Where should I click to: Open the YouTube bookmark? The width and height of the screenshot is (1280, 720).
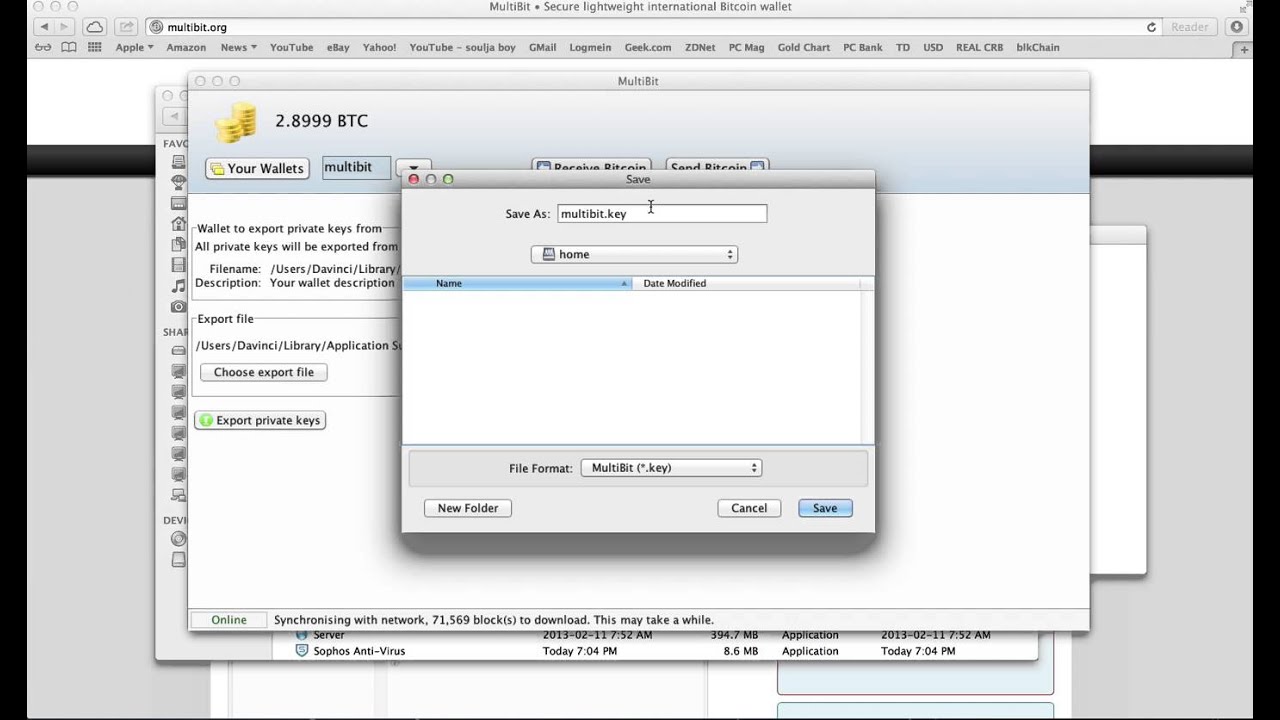(291, 47)
